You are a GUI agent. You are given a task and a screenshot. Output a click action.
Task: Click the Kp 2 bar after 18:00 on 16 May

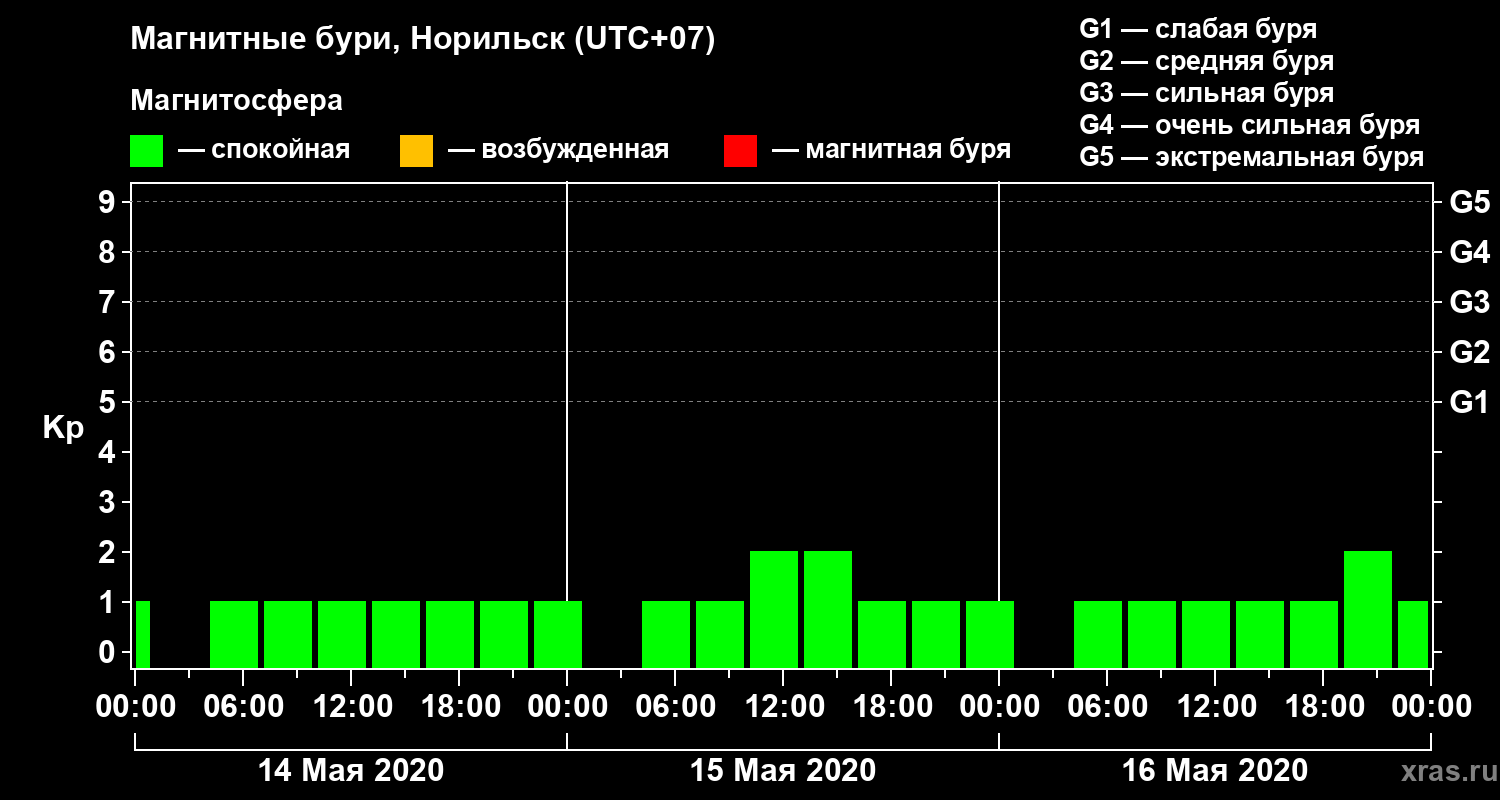coord(1368,609)
